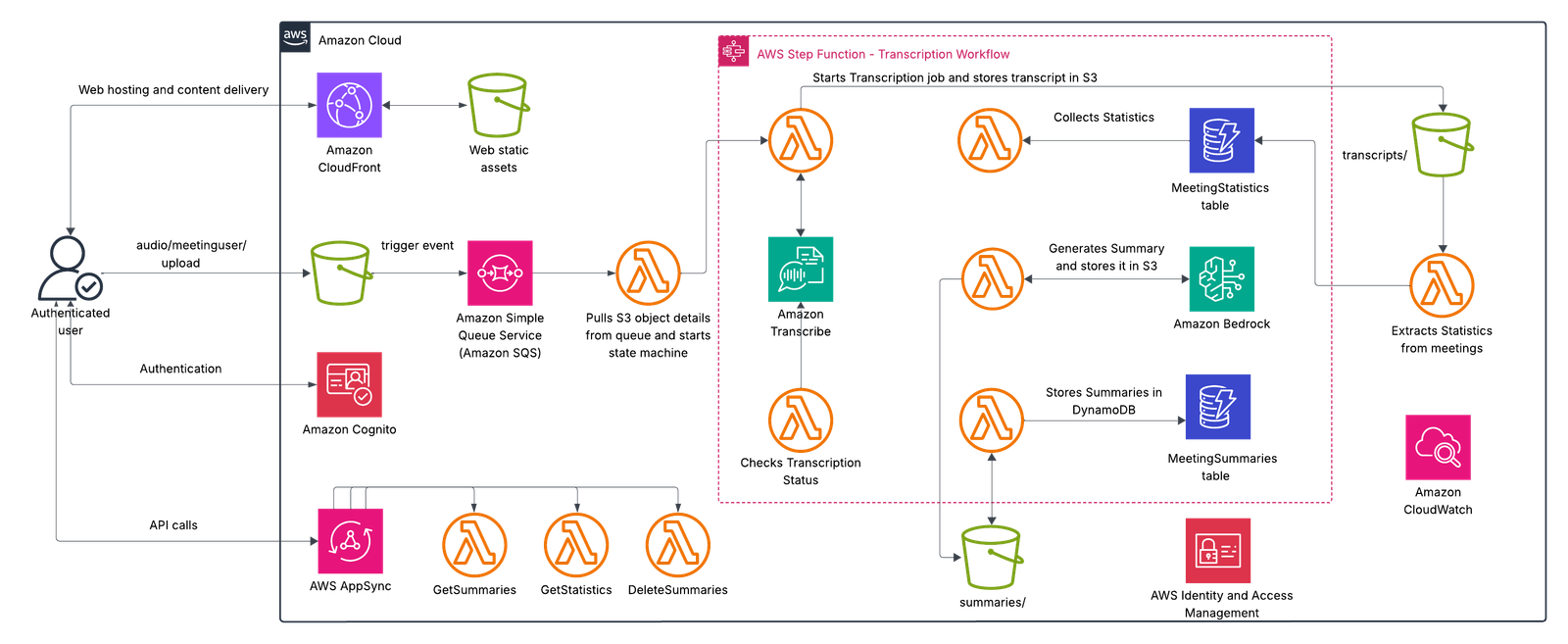Select the Stores Summaries Lambda icon
This screenshot has width=1568, height=644.
coord(992,420)
